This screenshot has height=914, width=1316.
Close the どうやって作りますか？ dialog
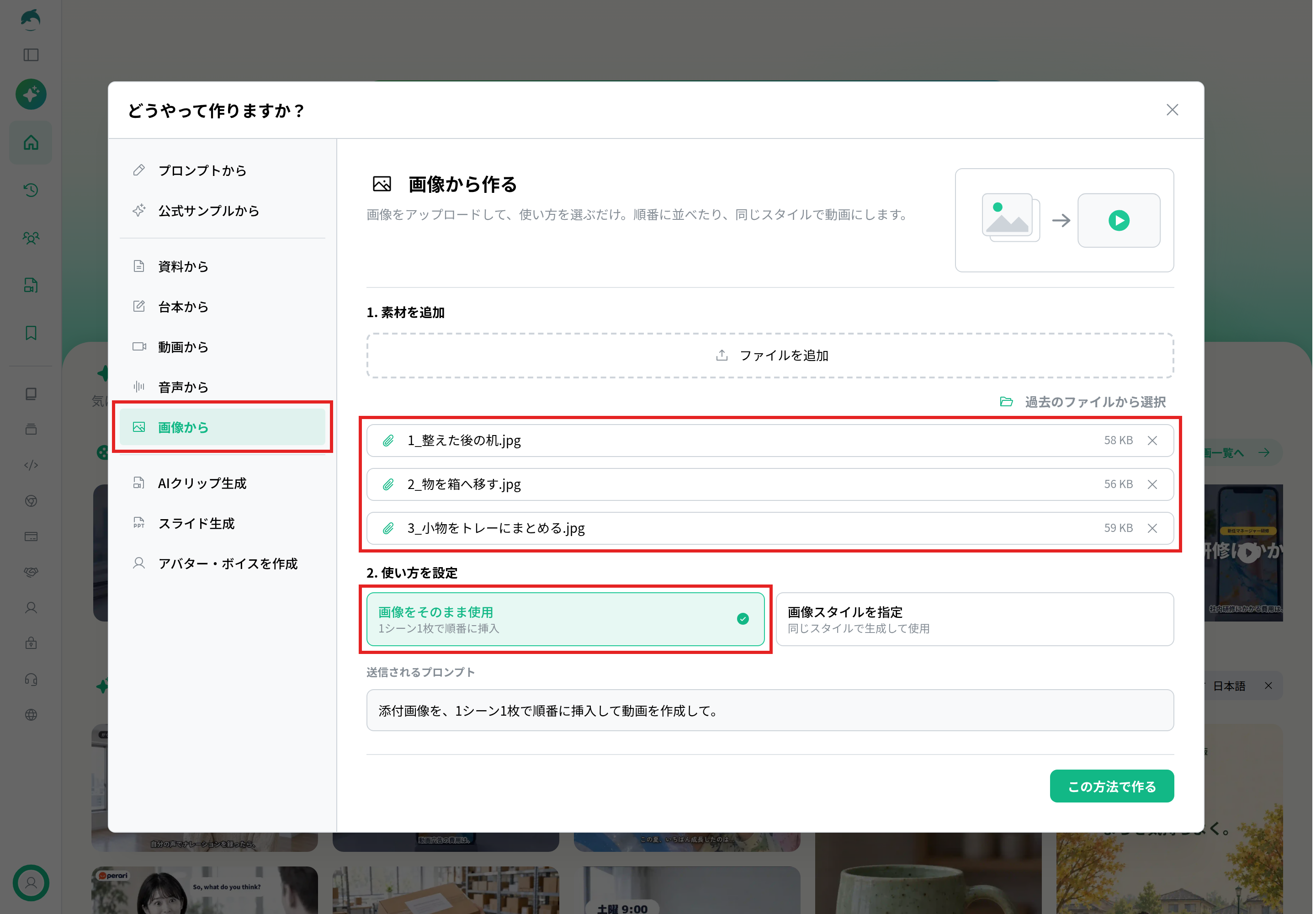pyautogui.click(x=1172, y=110)
